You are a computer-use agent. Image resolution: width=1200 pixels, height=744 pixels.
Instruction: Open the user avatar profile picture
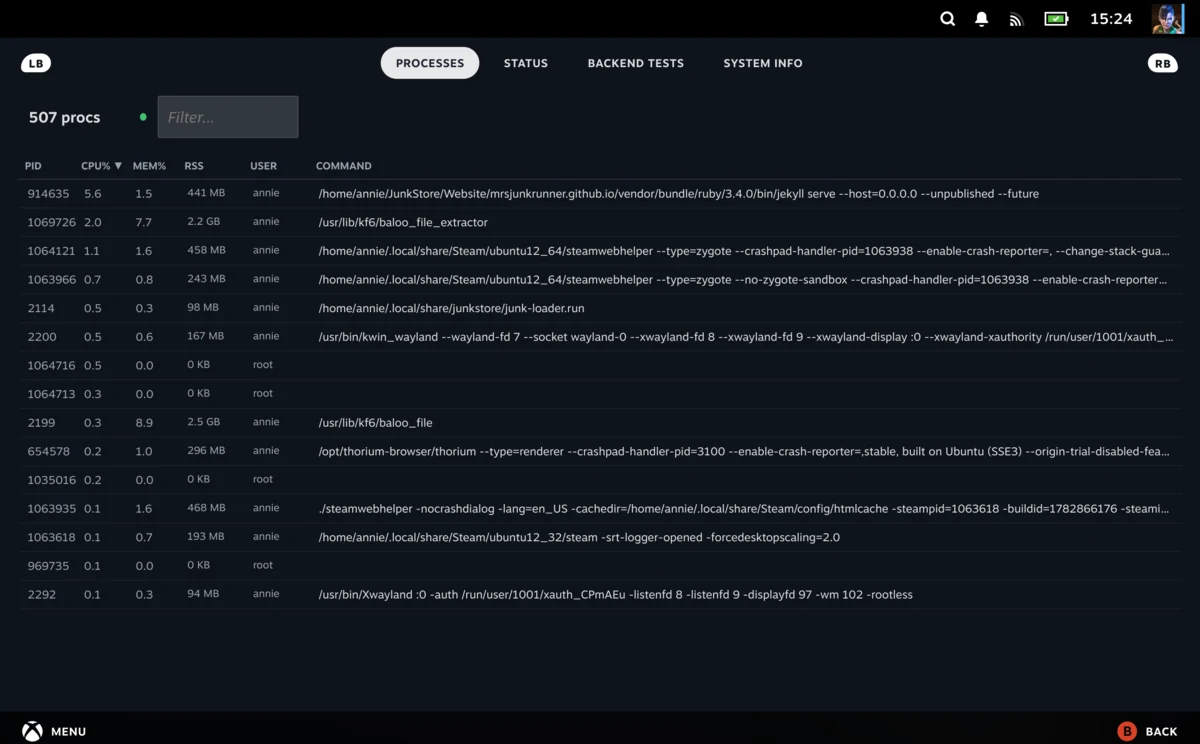click(1168, 19)
